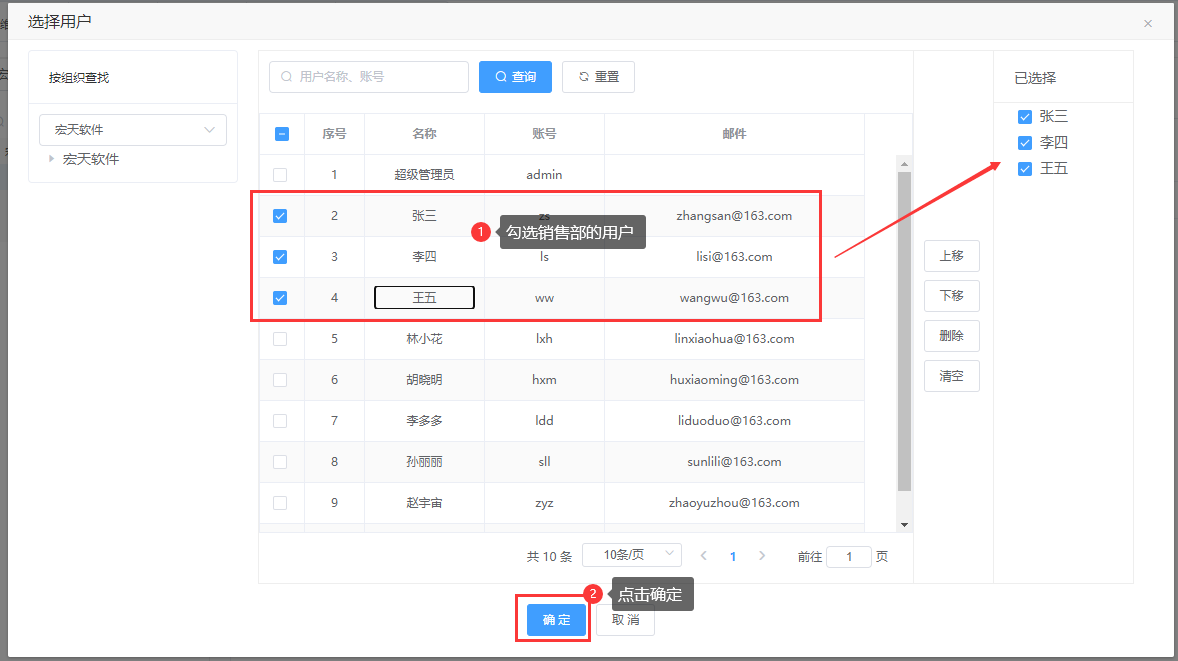This screenshot has width=1178, height=661.
Task: Expand the 宏天软件 tree node
Action: coord(52,159)
